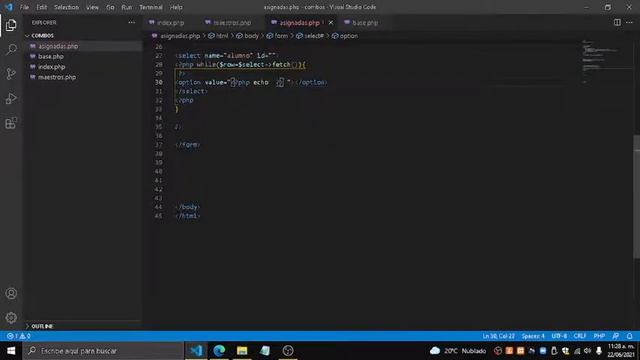
Task: Open File menu
Action: [x=24, y=7]
